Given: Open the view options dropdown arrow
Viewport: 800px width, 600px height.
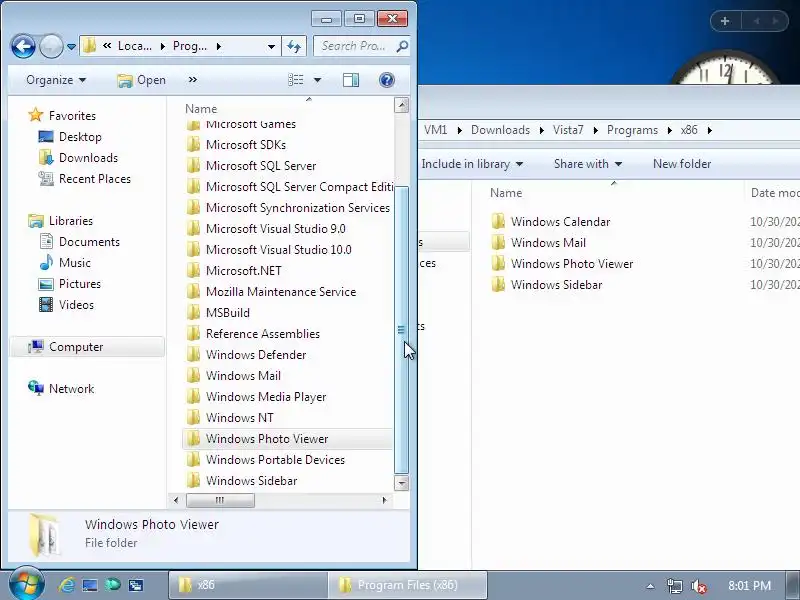Looking at the screenshot, I should (317, 80).
